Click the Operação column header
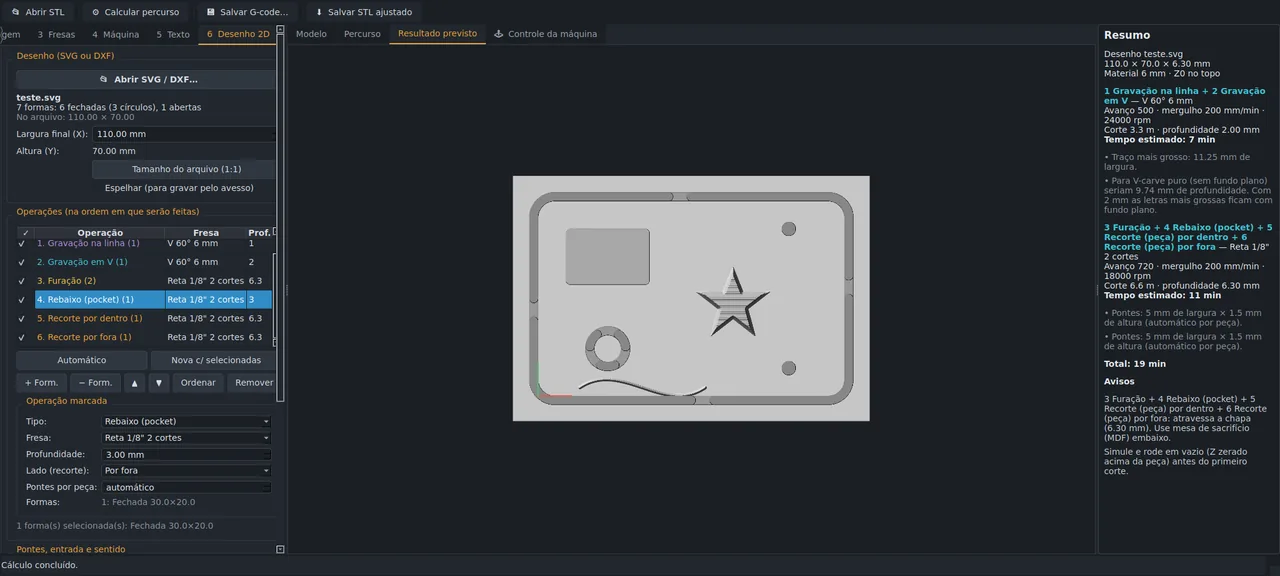The width and height of the screenshot is (1280, 576). (100, 233)
